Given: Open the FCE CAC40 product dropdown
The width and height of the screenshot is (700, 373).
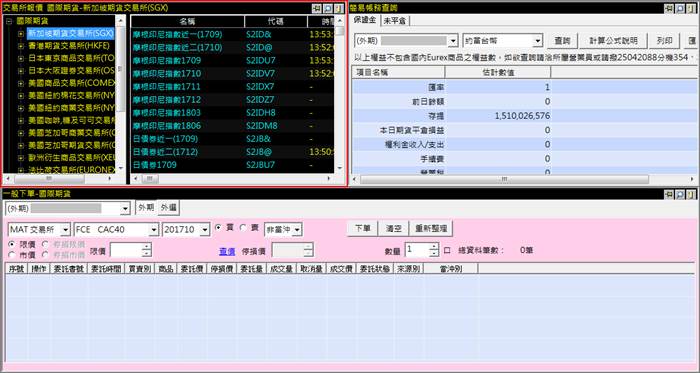Looking at the screenshot, I should coord(154,230).
